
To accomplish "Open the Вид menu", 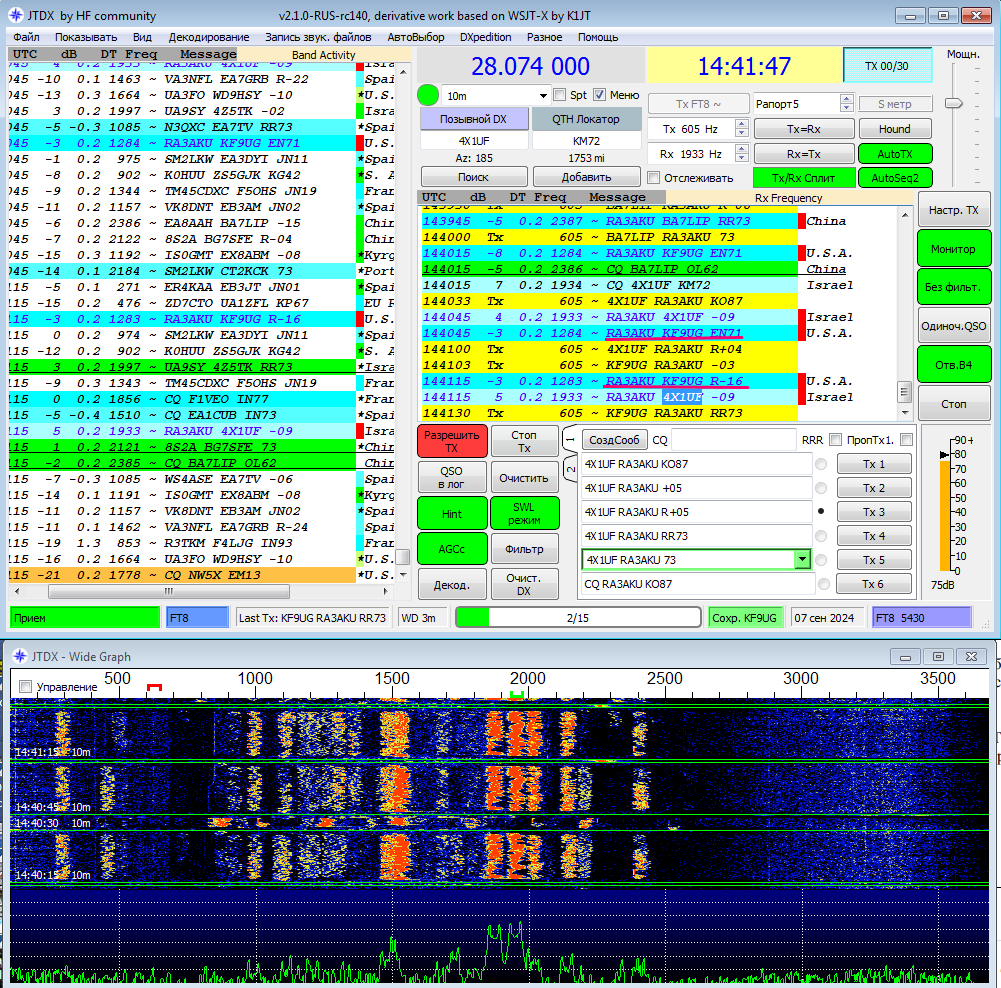I will [142, 37].
